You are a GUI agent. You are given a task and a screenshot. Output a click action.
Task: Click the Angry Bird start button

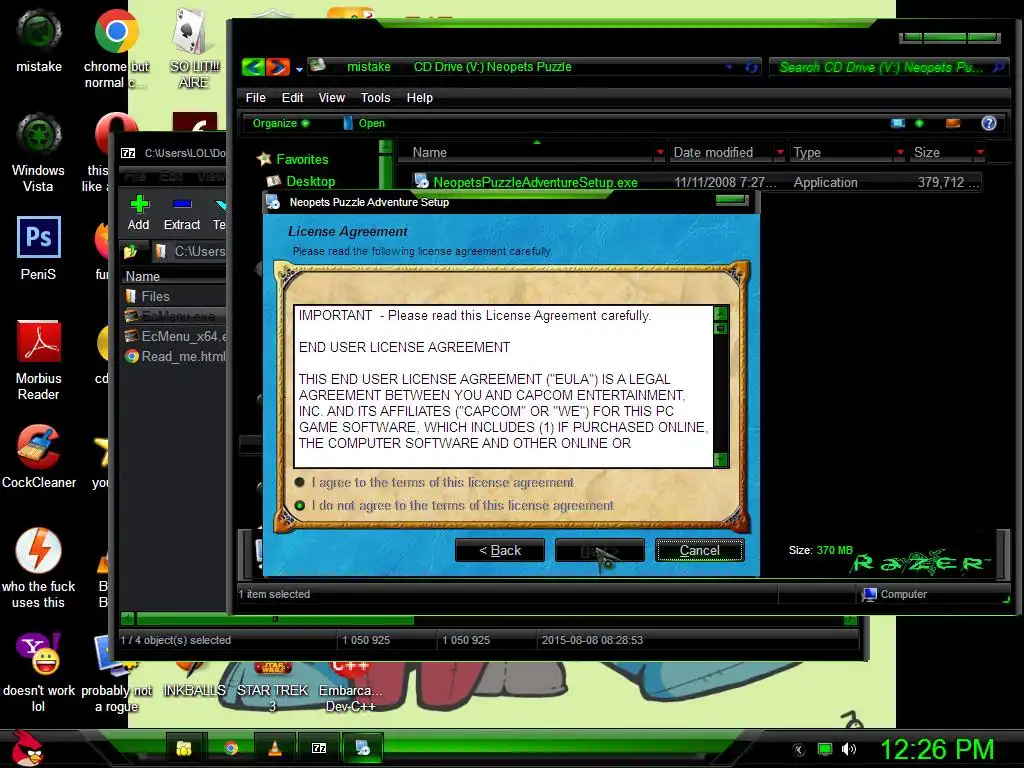pyautogui.click(x=27, y=748)
